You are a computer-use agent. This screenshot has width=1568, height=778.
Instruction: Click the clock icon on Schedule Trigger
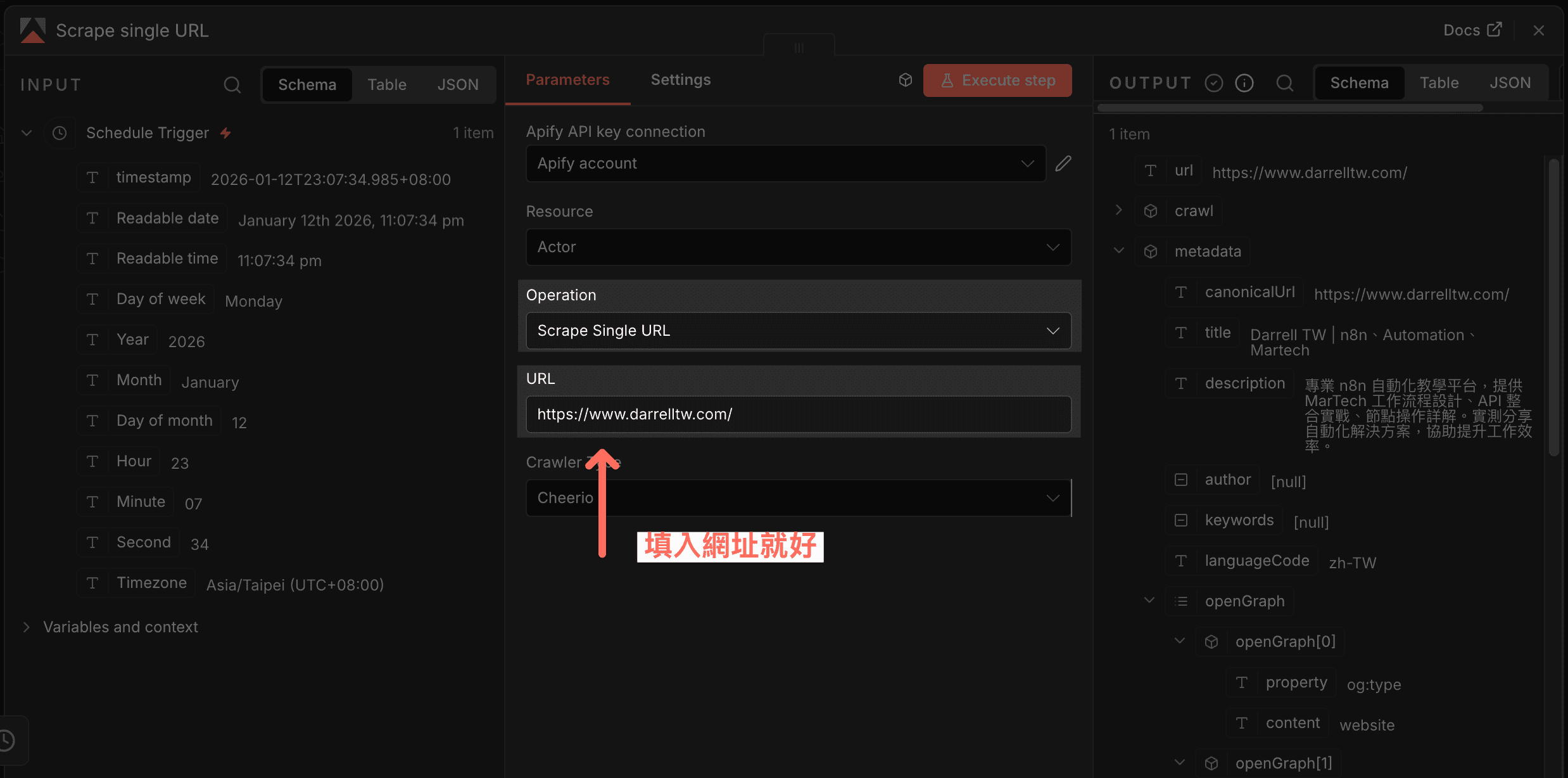pos(60,132)
